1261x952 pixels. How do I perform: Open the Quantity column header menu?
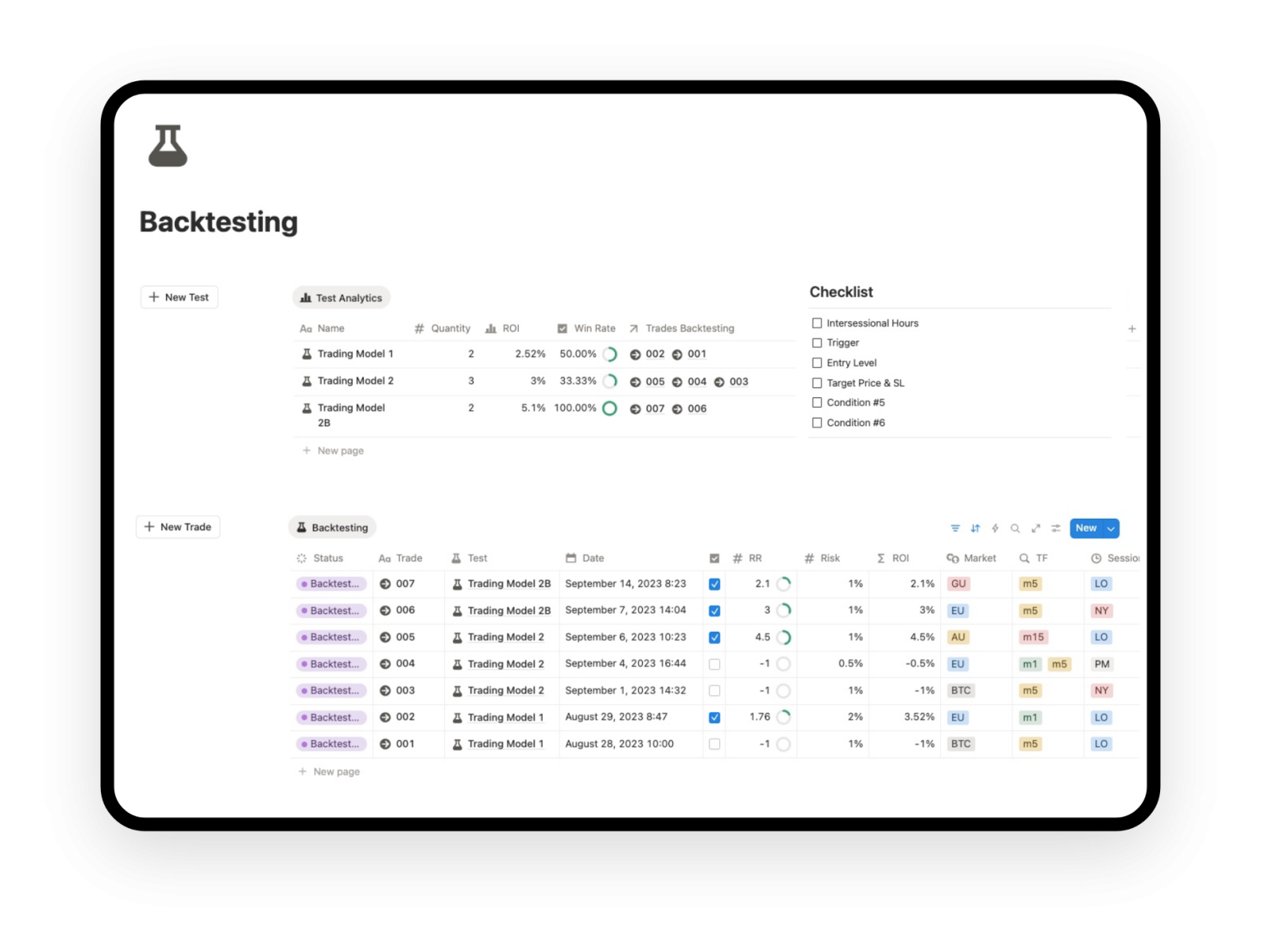click(x=442, y=328)
